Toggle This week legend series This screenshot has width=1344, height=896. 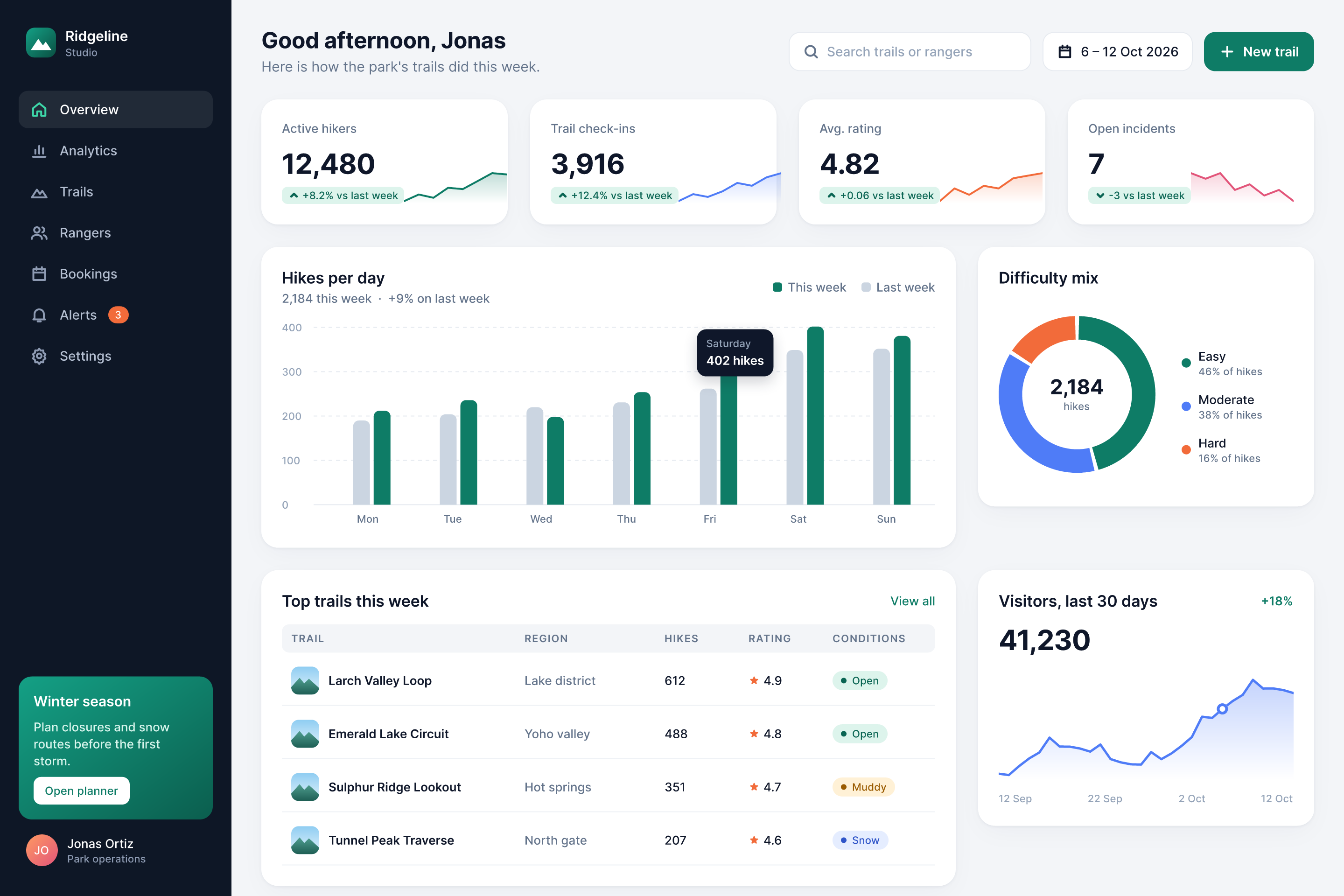[809, 287]
